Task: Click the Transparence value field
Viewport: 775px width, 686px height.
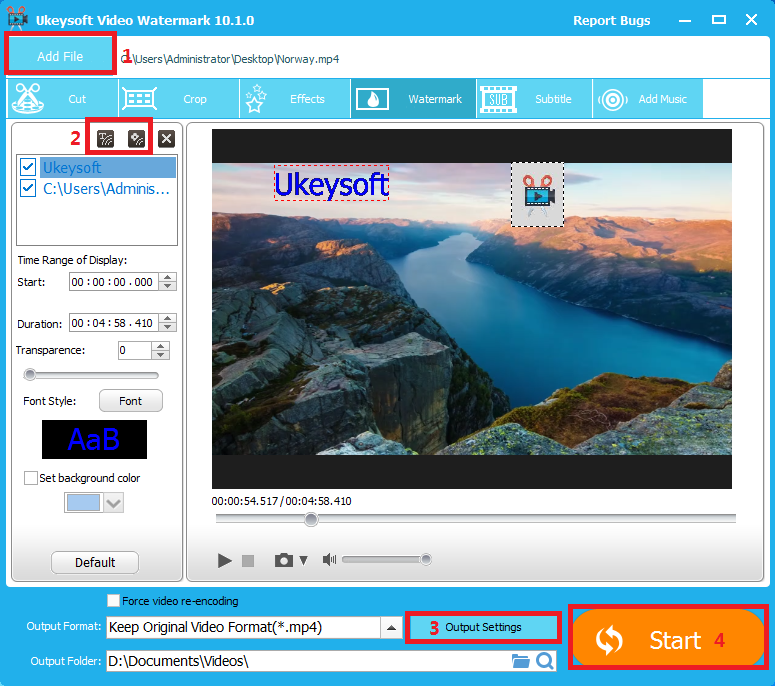Action: point(134,350)
